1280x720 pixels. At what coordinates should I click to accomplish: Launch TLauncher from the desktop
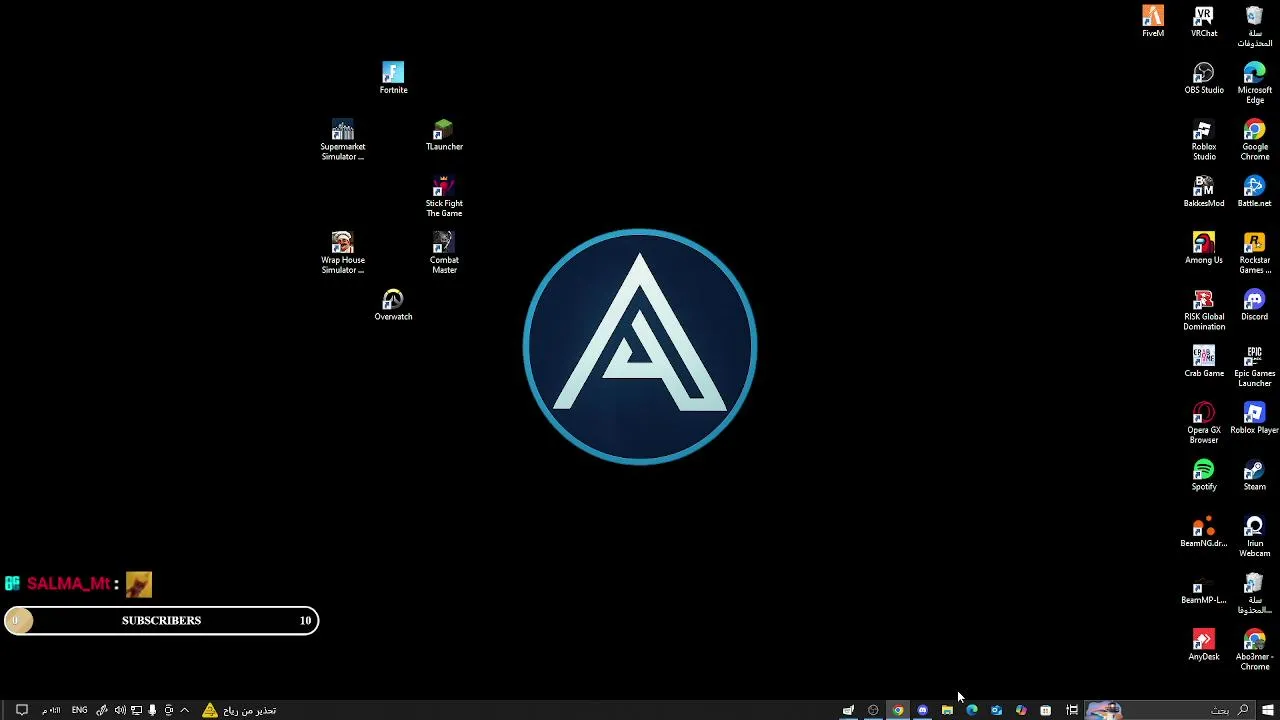(444, 135)
